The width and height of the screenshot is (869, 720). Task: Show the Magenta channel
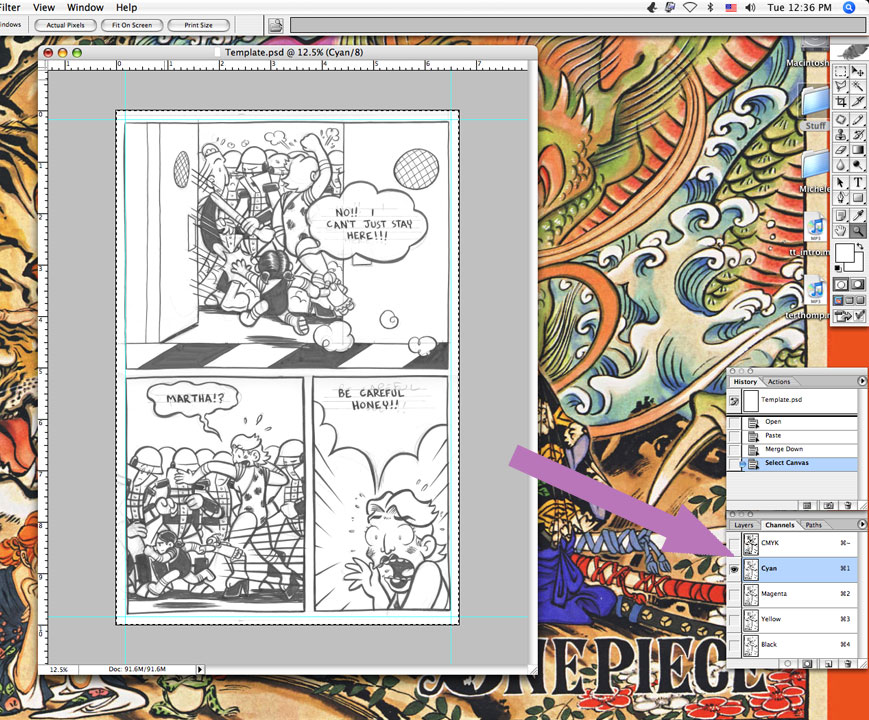[x=734, y=595]
